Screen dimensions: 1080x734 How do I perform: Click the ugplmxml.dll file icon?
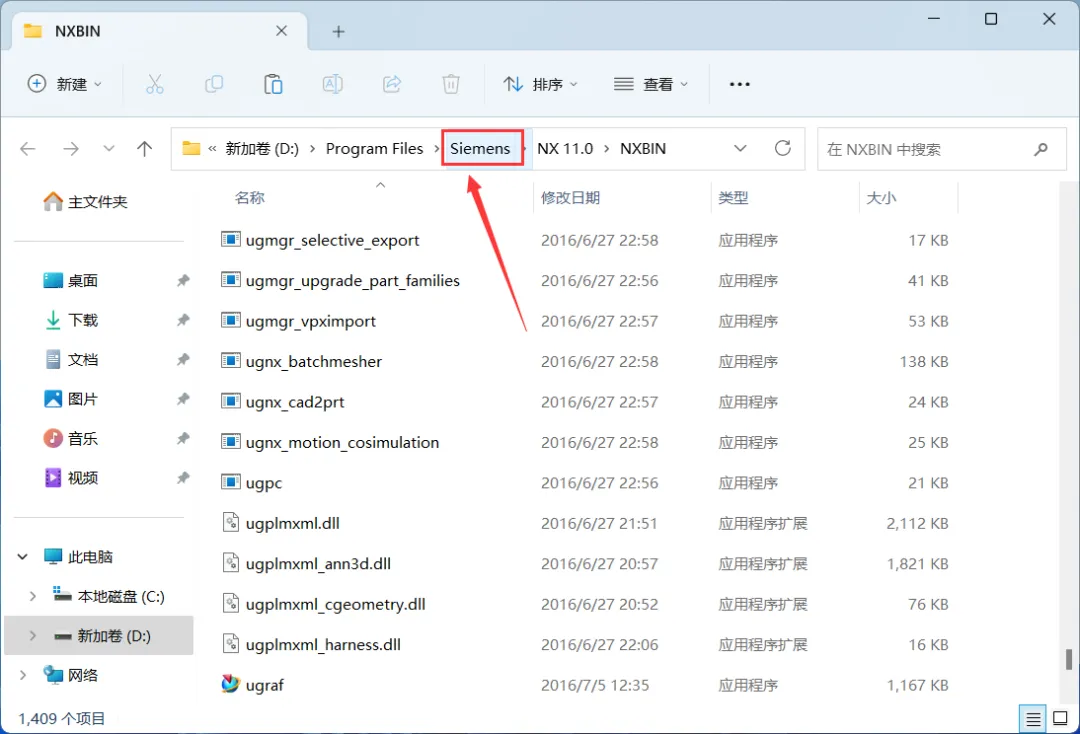click(230, 523)
